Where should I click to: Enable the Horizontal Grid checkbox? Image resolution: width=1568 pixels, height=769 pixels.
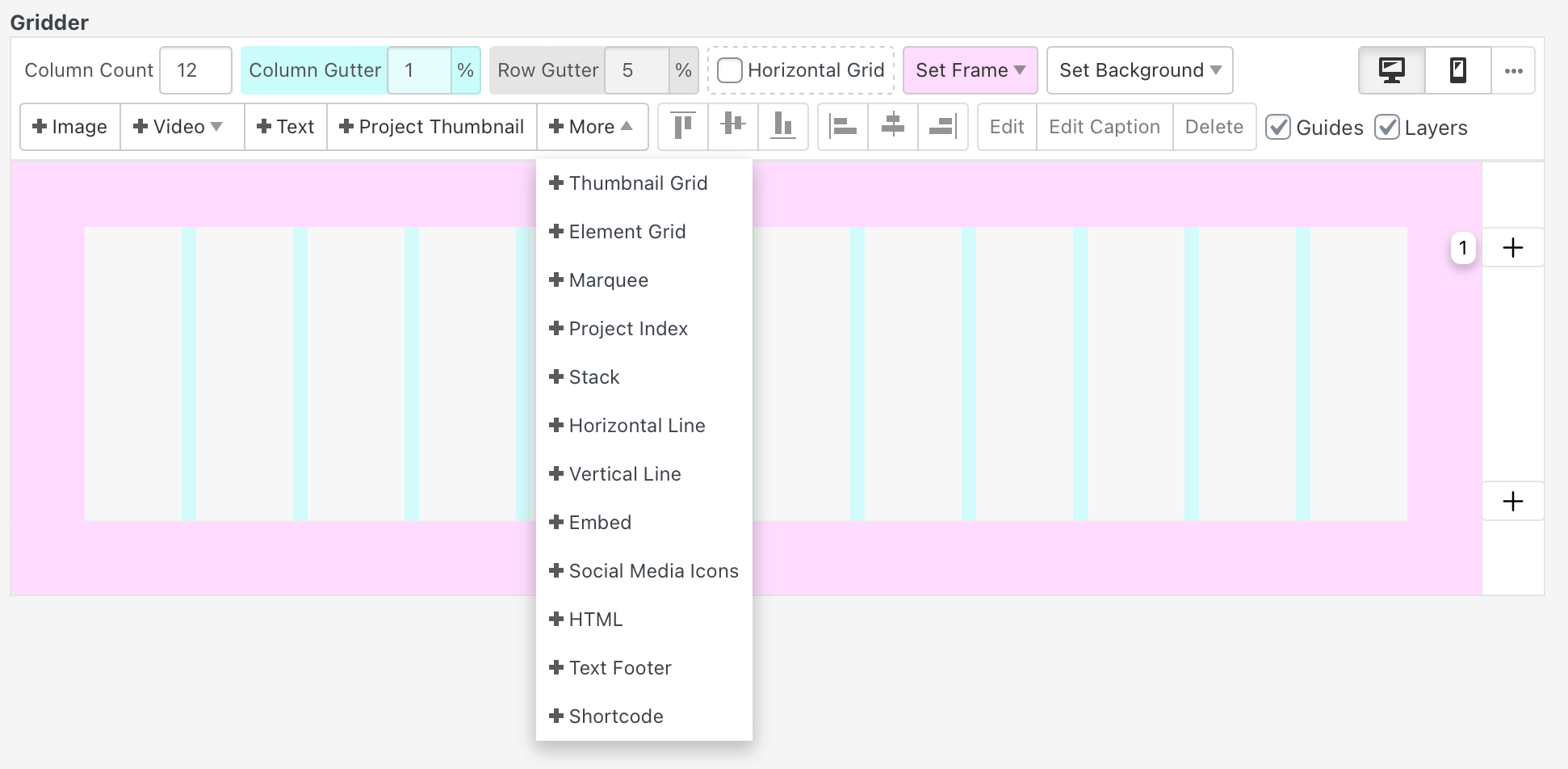click(x=730, y=70)
